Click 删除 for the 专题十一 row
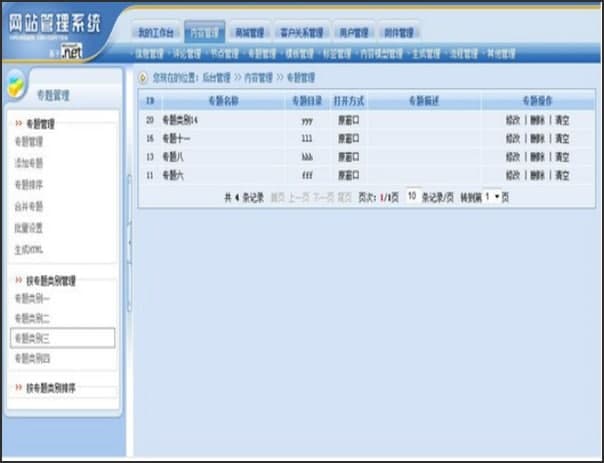This screenshot has width=604, height=463. 537,138
